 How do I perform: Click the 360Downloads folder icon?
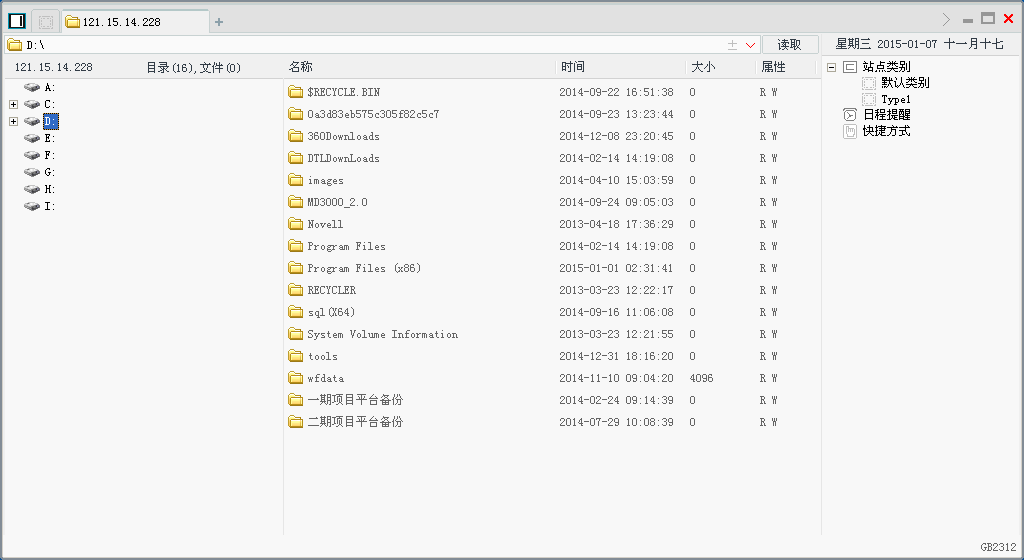(x=296, y=136)
